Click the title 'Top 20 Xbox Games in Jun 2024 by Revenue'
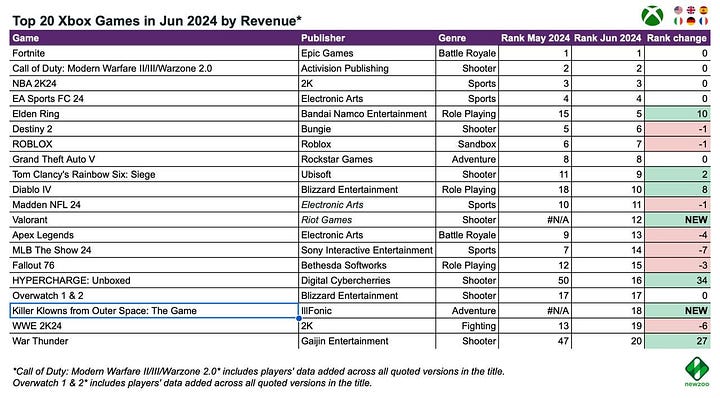This screenshot has height=398, width=720. click(x=157, y=21)
